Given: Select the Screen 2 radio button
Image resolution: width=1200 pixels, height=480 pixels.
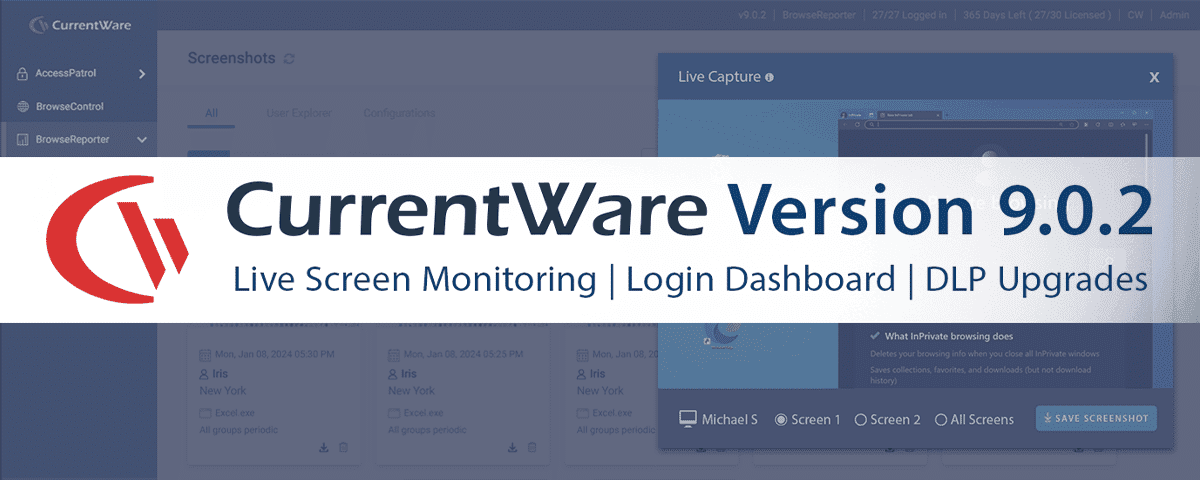Looking at the screenshot, I should pyautogui.click(x=860, y=420).
